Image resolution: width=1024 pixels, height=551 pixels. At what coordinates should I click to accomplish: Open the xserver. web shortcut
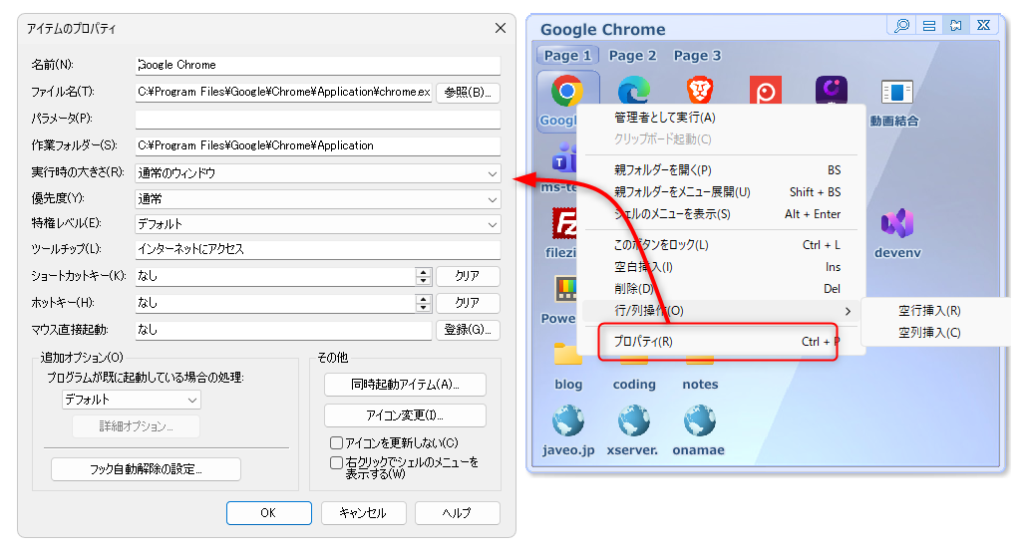click(x=634, y=421)
